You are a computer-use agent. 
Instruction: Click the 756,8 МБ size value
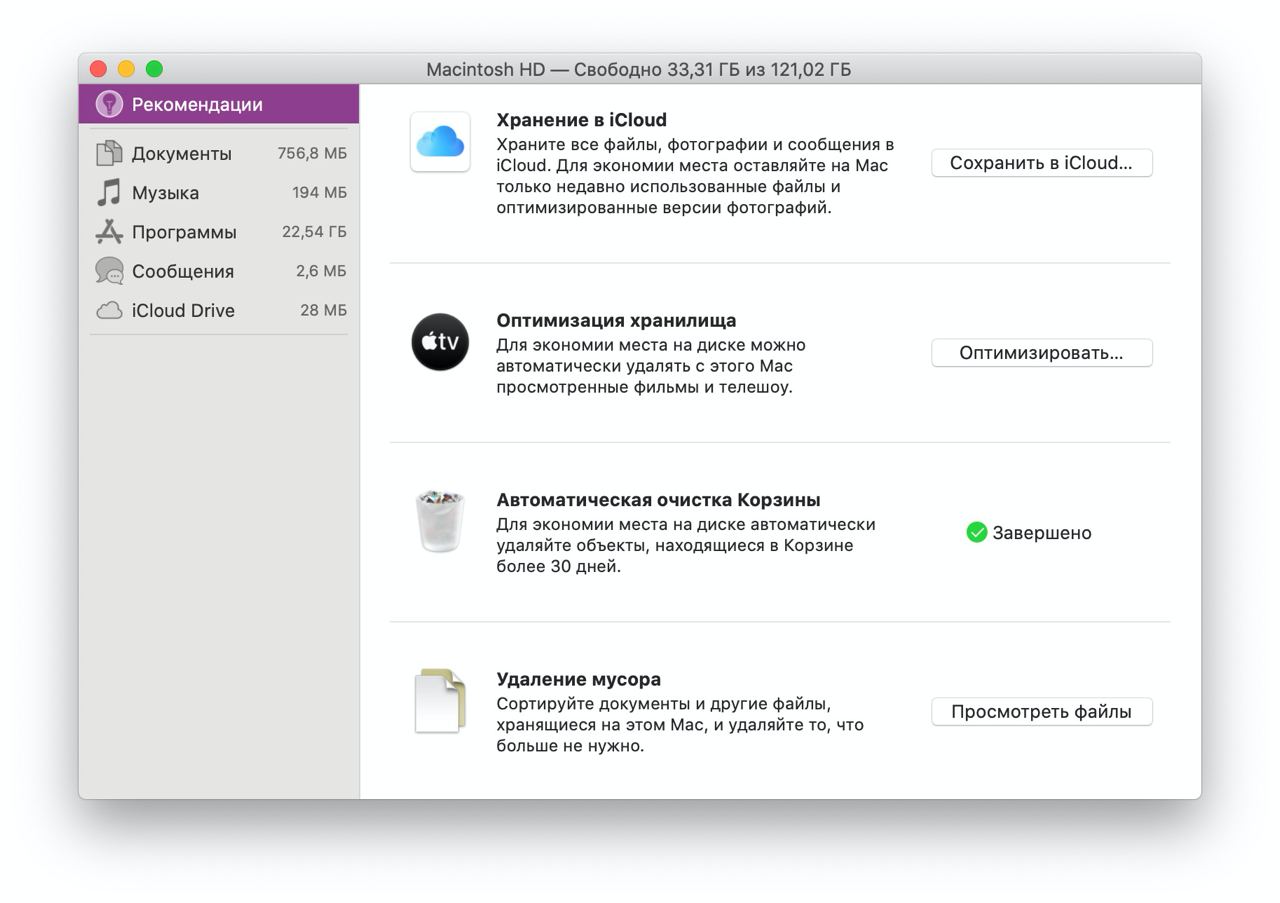pyautogui.click(x=312, y=153)
